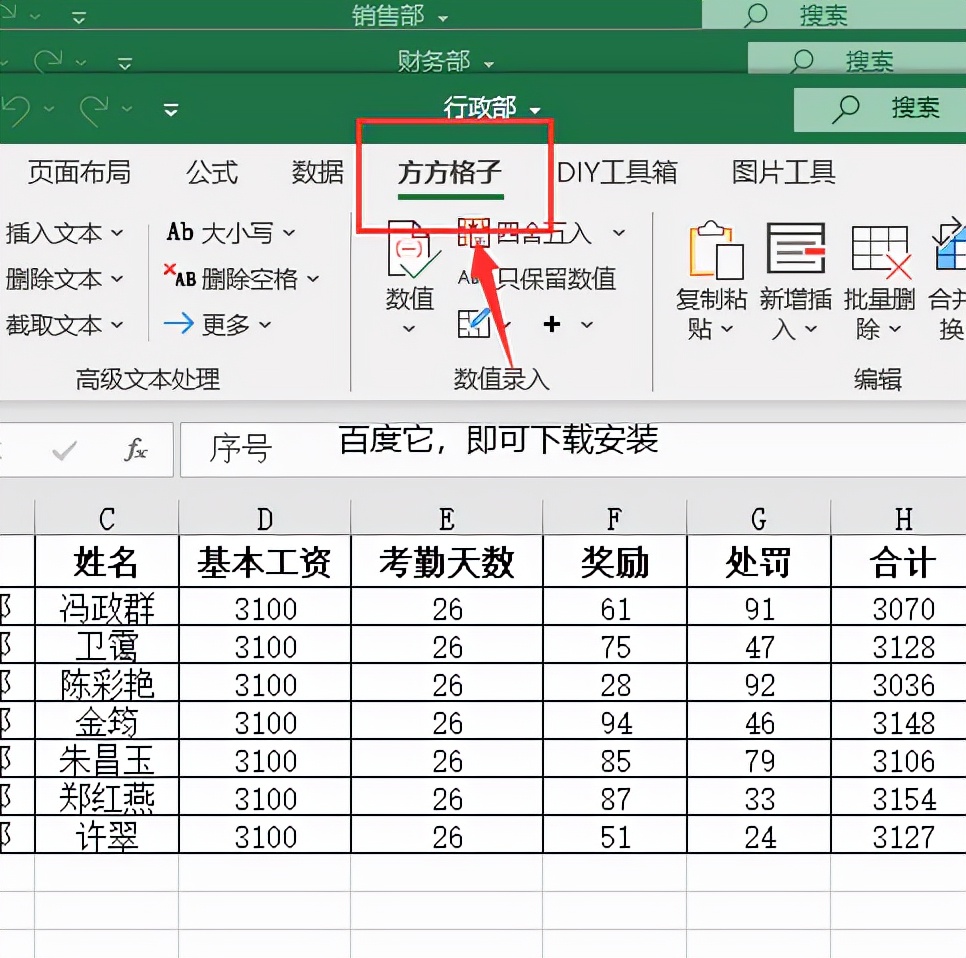Screen dimensions: 966x958
Task: Click cell with name 郑红燕
Action: point(107,797)
